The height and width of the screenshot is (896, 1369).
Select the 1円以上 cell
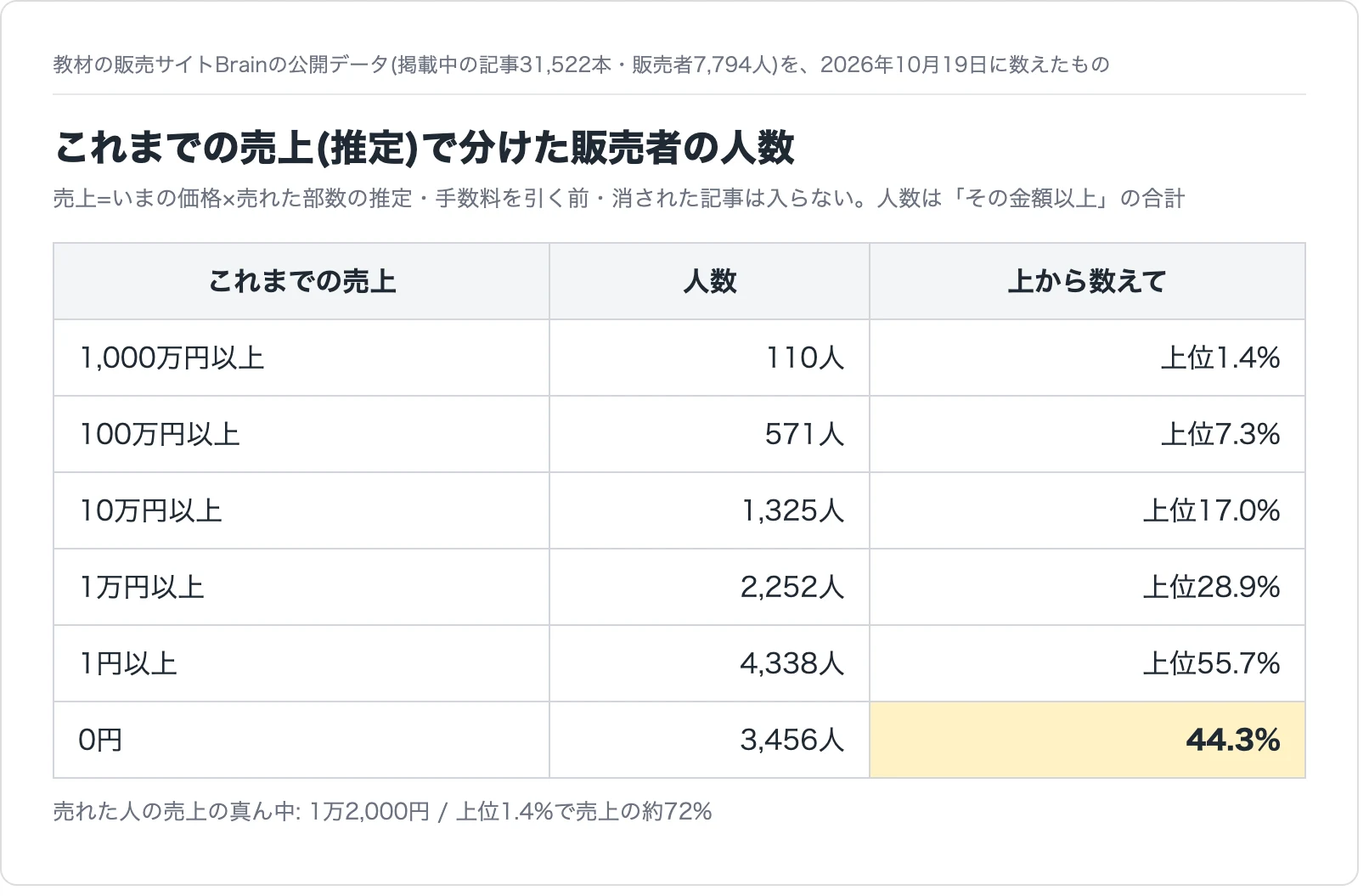[x=301, y=663]
